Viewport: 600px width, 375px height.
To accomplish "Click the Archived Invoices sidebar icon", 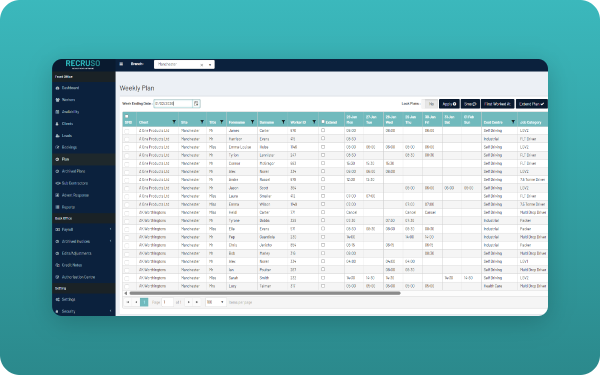I will [57, 241].
